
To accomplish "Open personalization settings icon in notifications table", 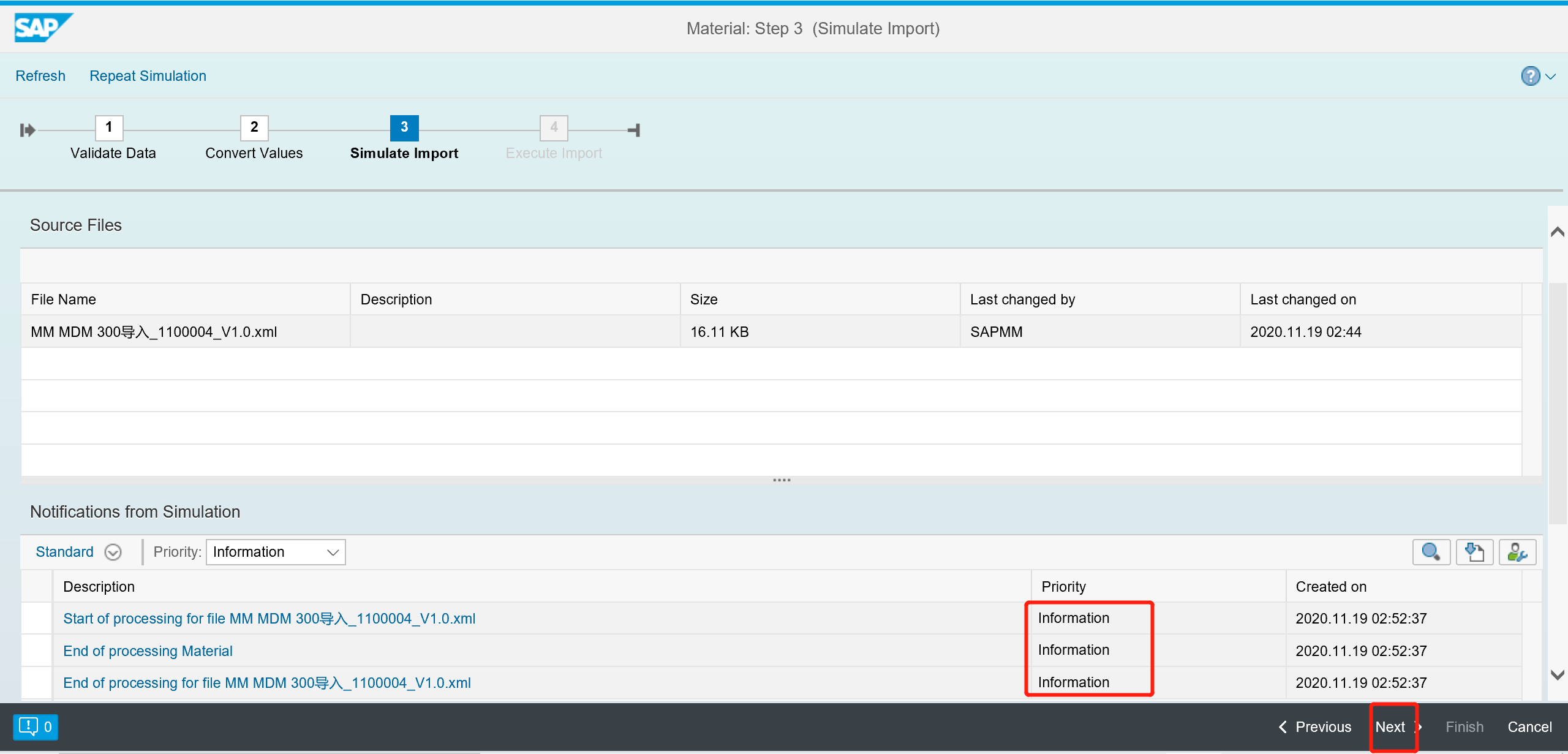I will pyautogui.click(x=1517, y=552).
